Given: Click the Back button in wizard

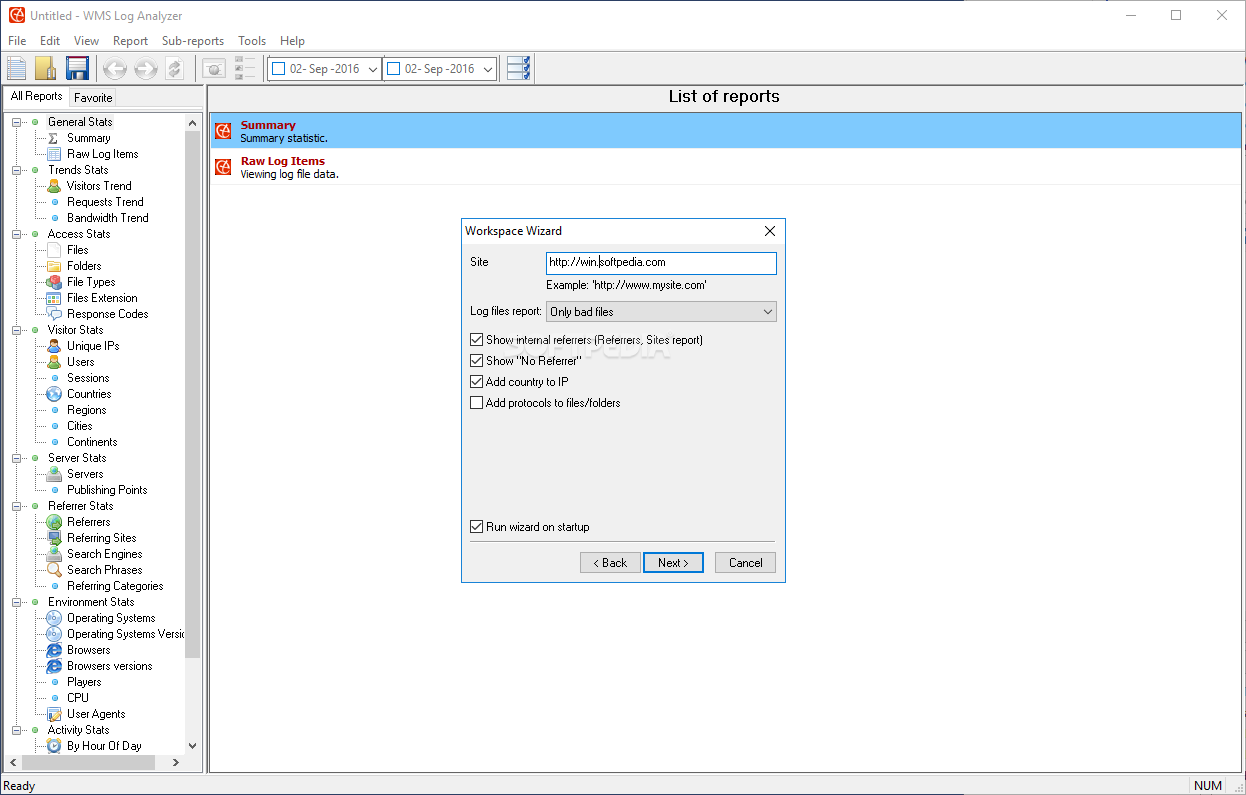Looking at the screenshot, I should pyautogui.click(x=610, y=563).
